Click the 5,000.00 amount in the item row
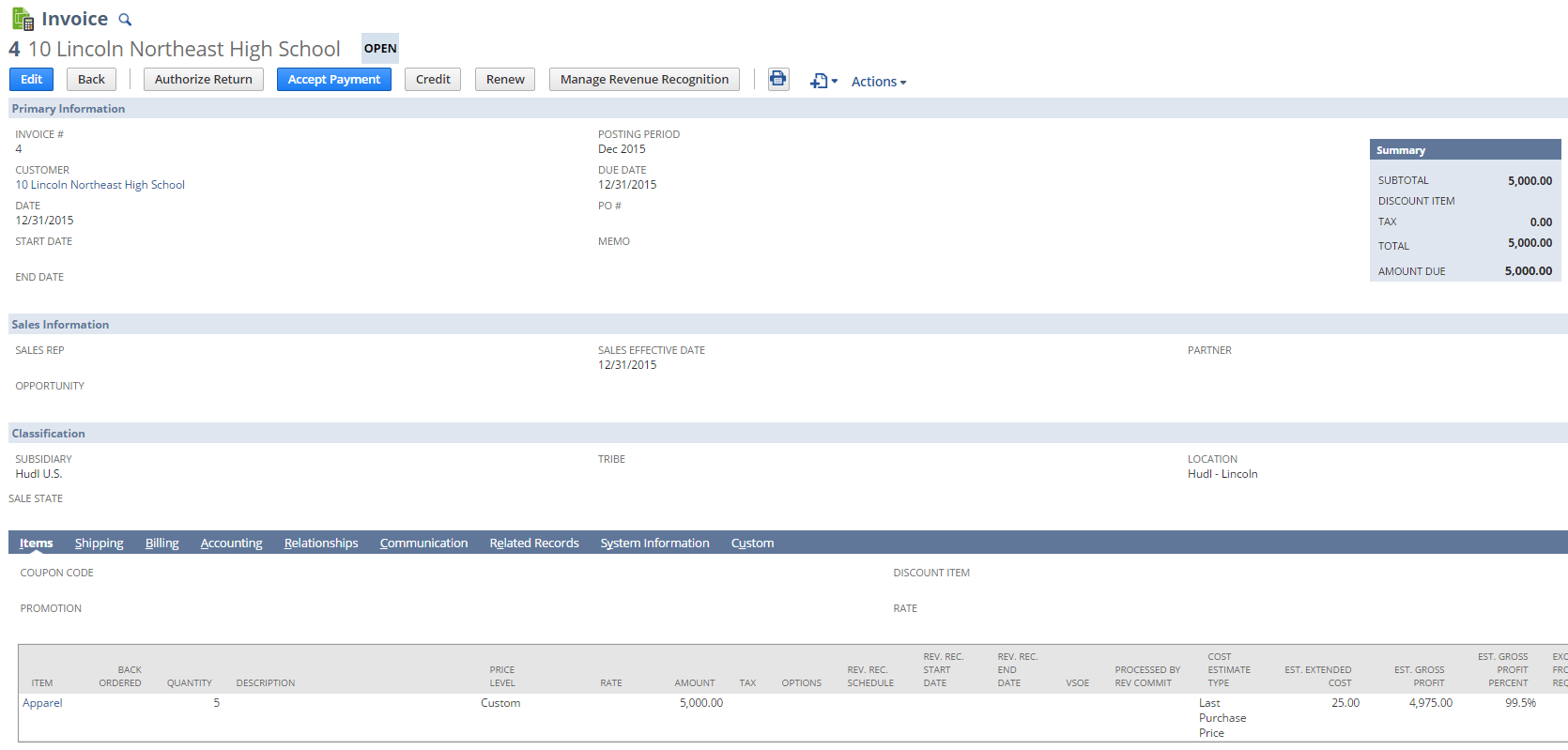 [x=701, y=703]
